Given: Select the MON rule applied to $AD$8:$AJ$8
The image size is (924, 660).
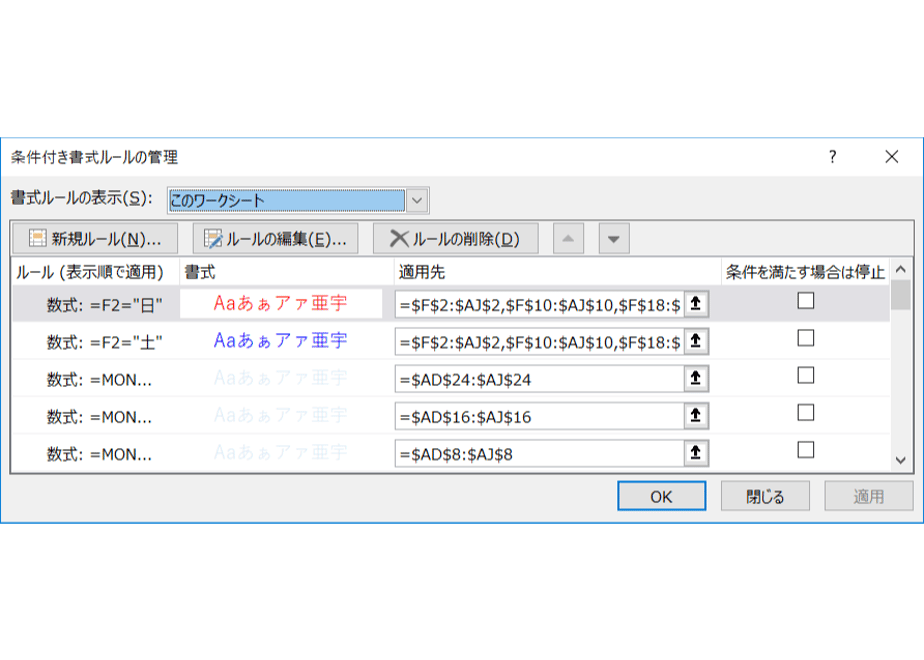Looking at the screenshot, I should (99, 454).
